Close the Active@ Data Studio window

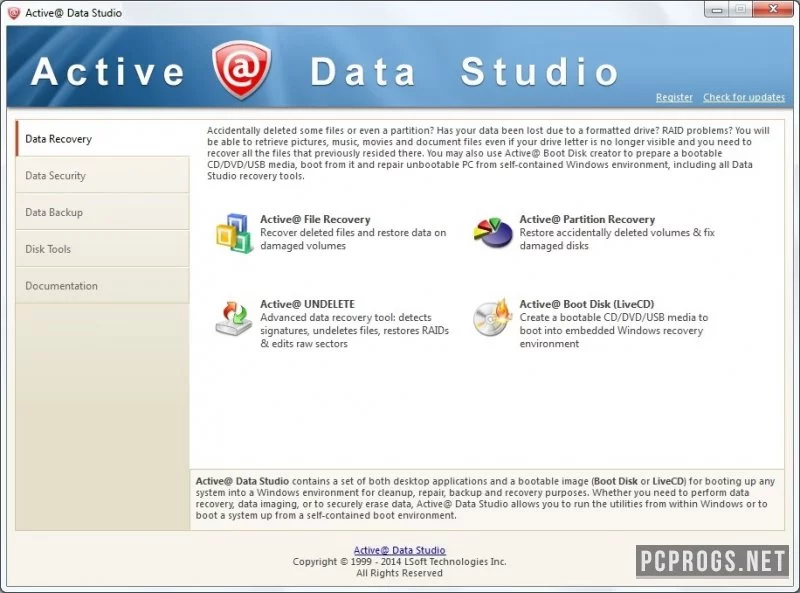pos(773,10)
